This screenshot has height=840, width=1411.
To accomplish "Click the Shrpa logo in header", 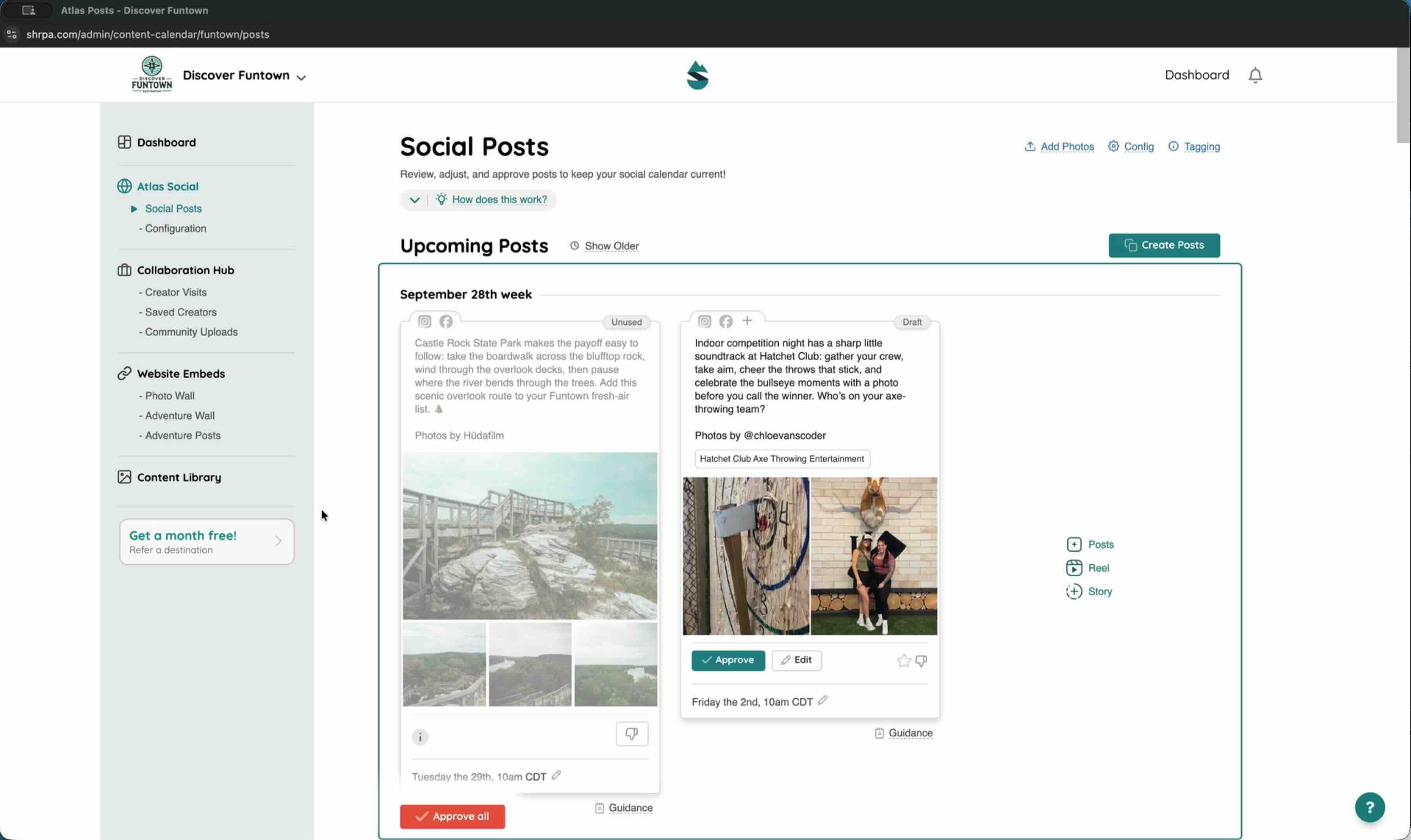I will click(x=698, y=75).
